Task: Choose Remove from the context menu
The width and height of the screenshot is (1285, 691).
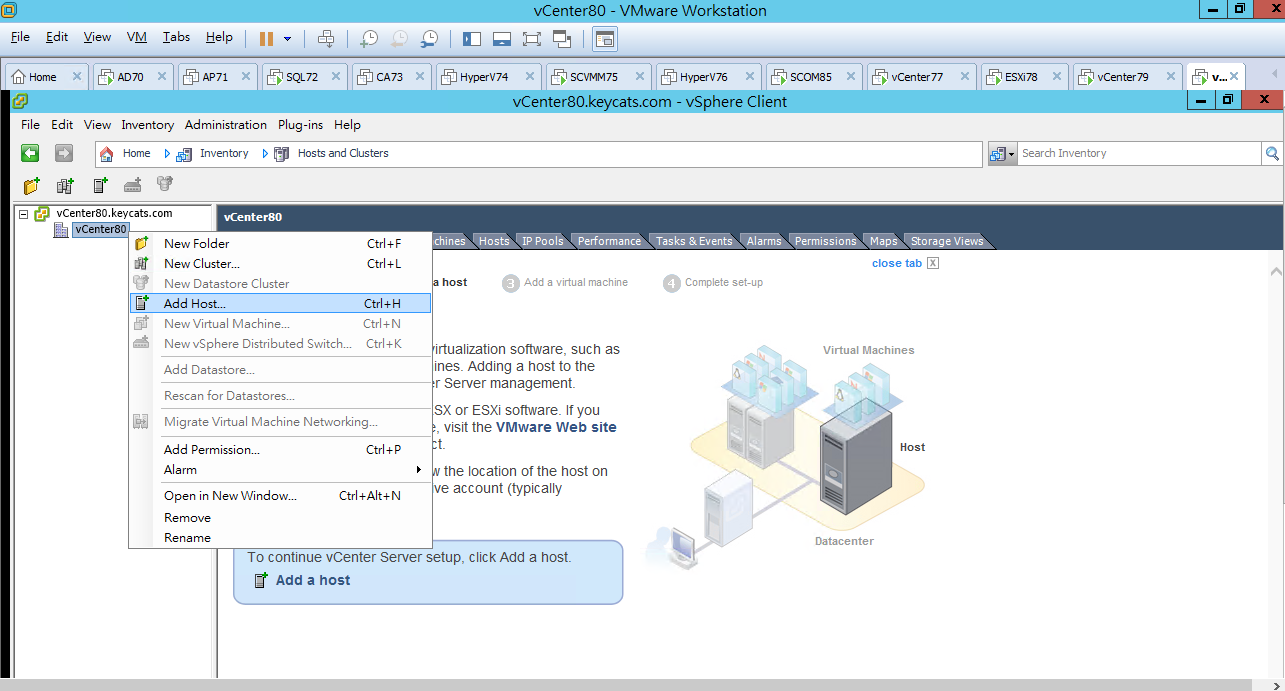Action: pyautogui.click(x=281, y=517)
